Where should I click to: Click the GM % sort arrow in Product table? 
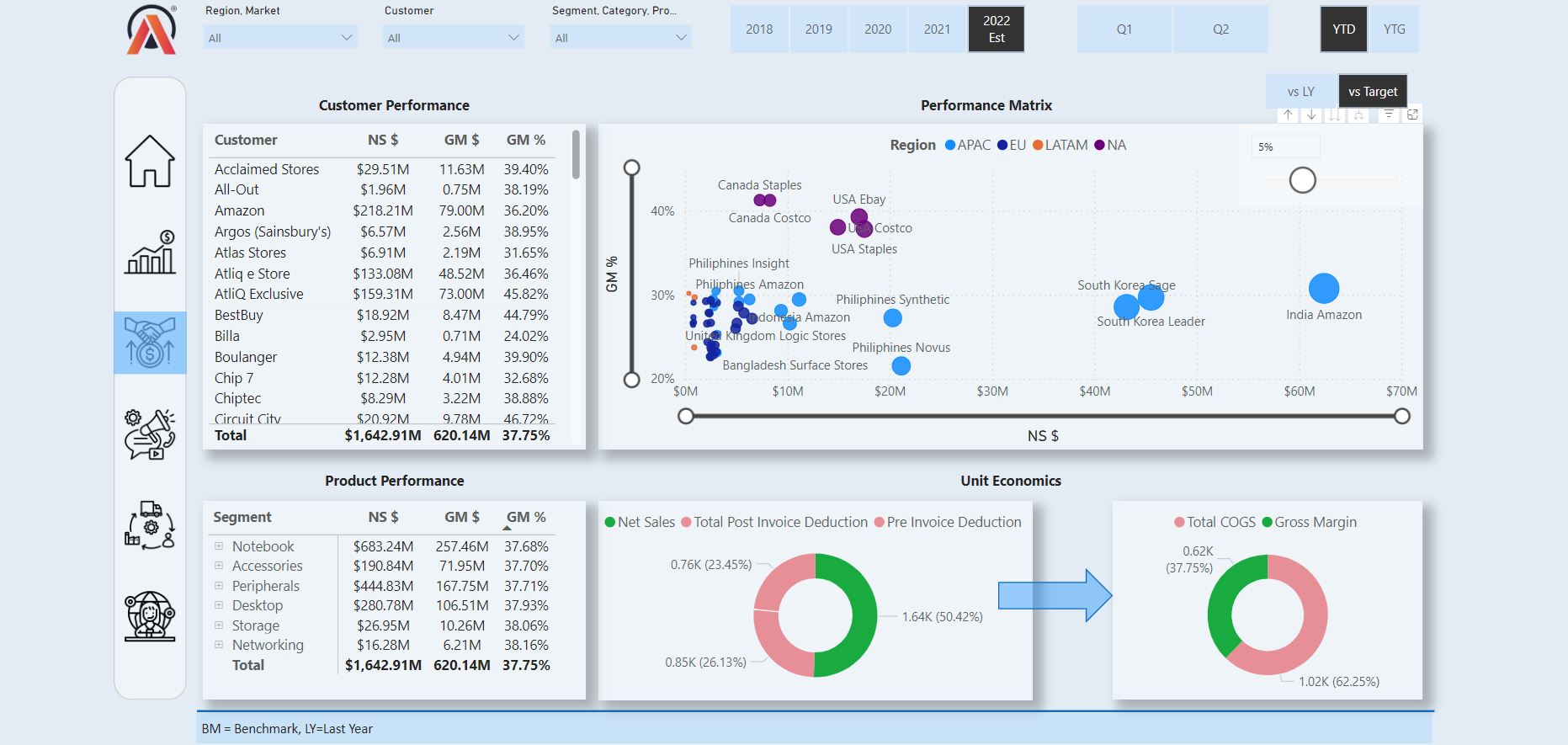coord(507,528)
